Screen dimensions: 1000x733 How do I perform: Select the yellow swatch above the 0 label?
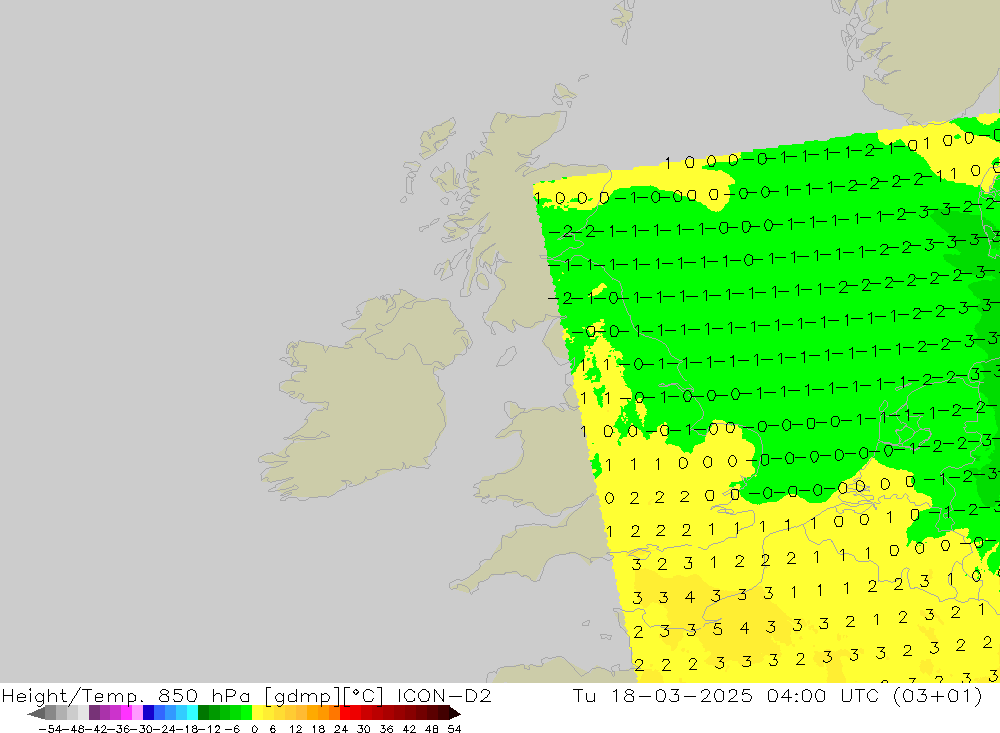[x=258, y=713]
